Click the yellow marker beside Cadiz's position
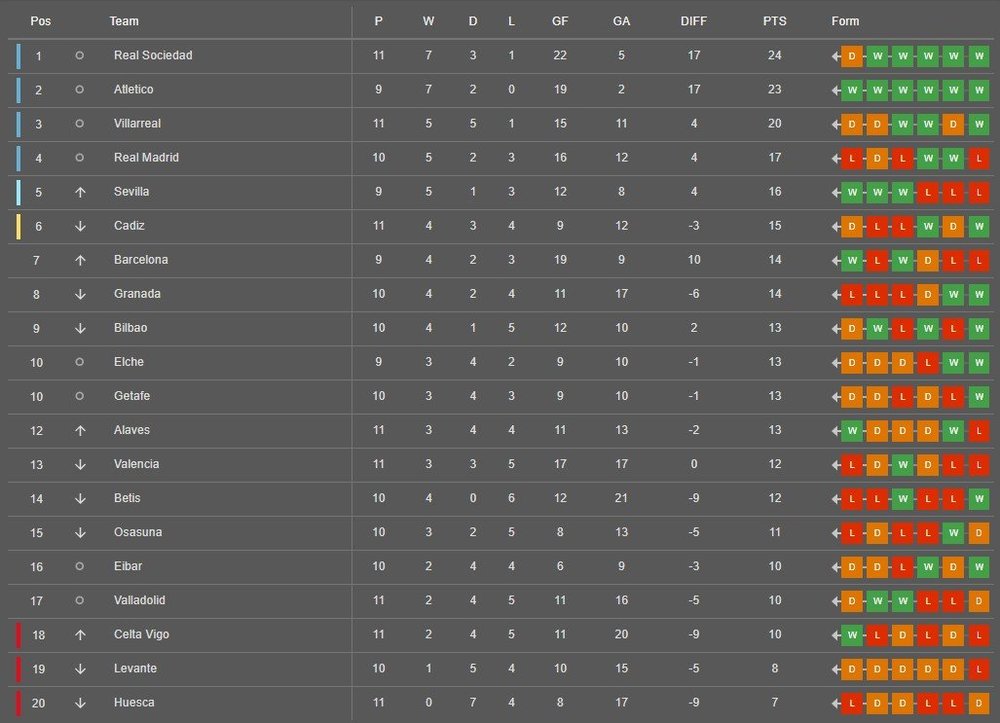This screenshot has height=723, width=1000. 18,226
